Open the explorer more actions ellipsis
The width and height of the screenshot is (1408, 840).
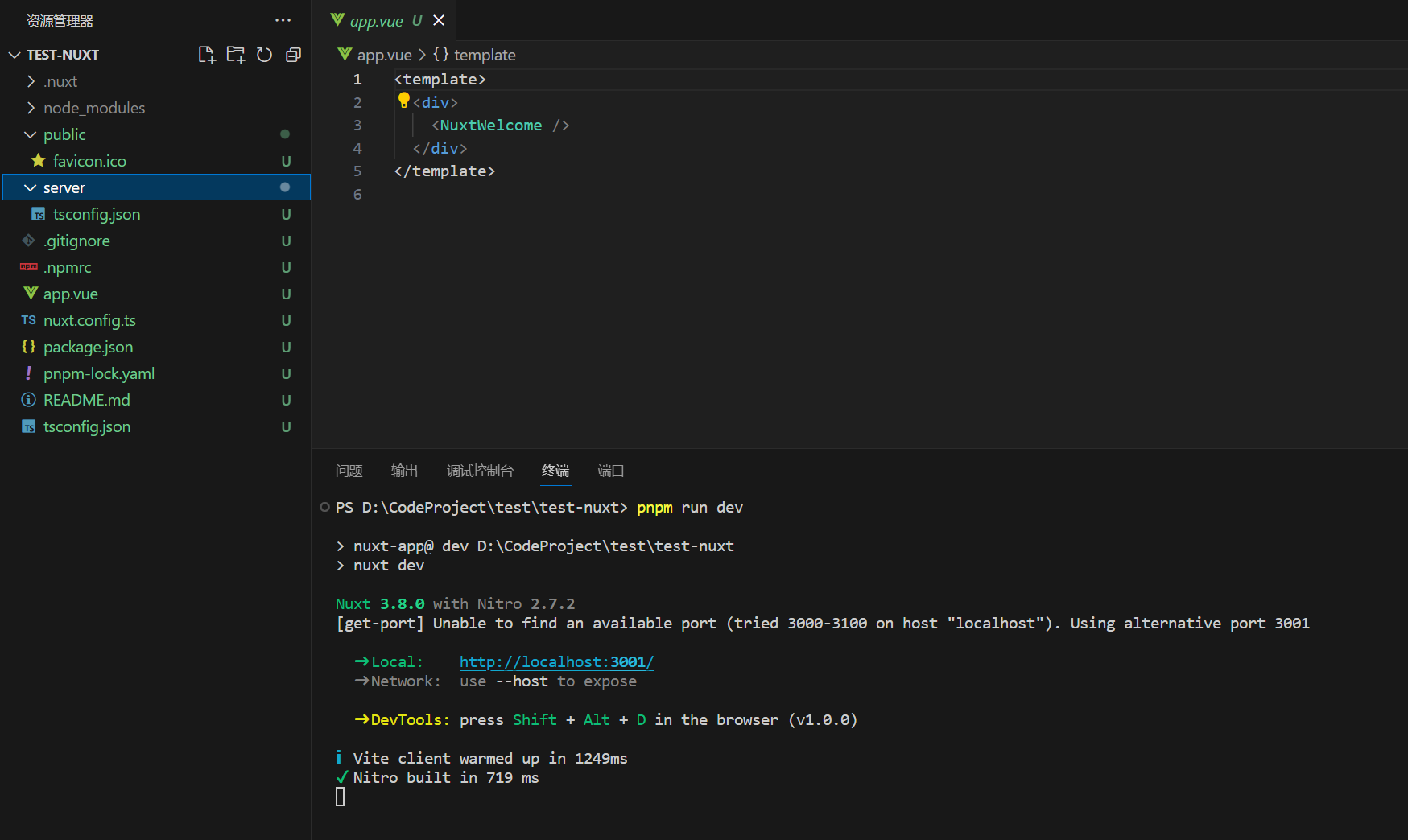[x=283, y=20]
